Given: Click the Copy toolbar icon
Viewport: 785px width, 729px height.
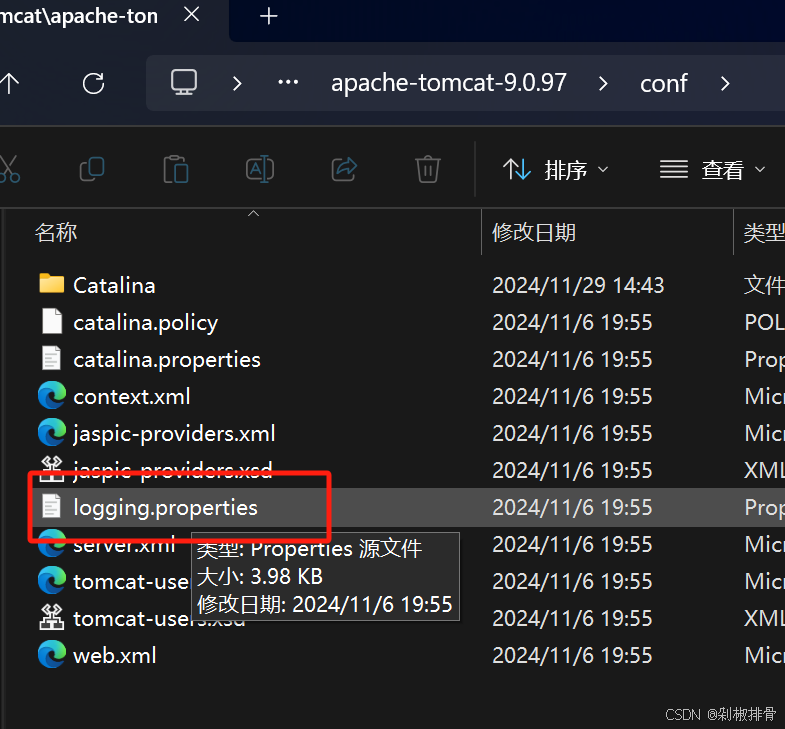Looking at the screenshot, I should click(92, 169).
